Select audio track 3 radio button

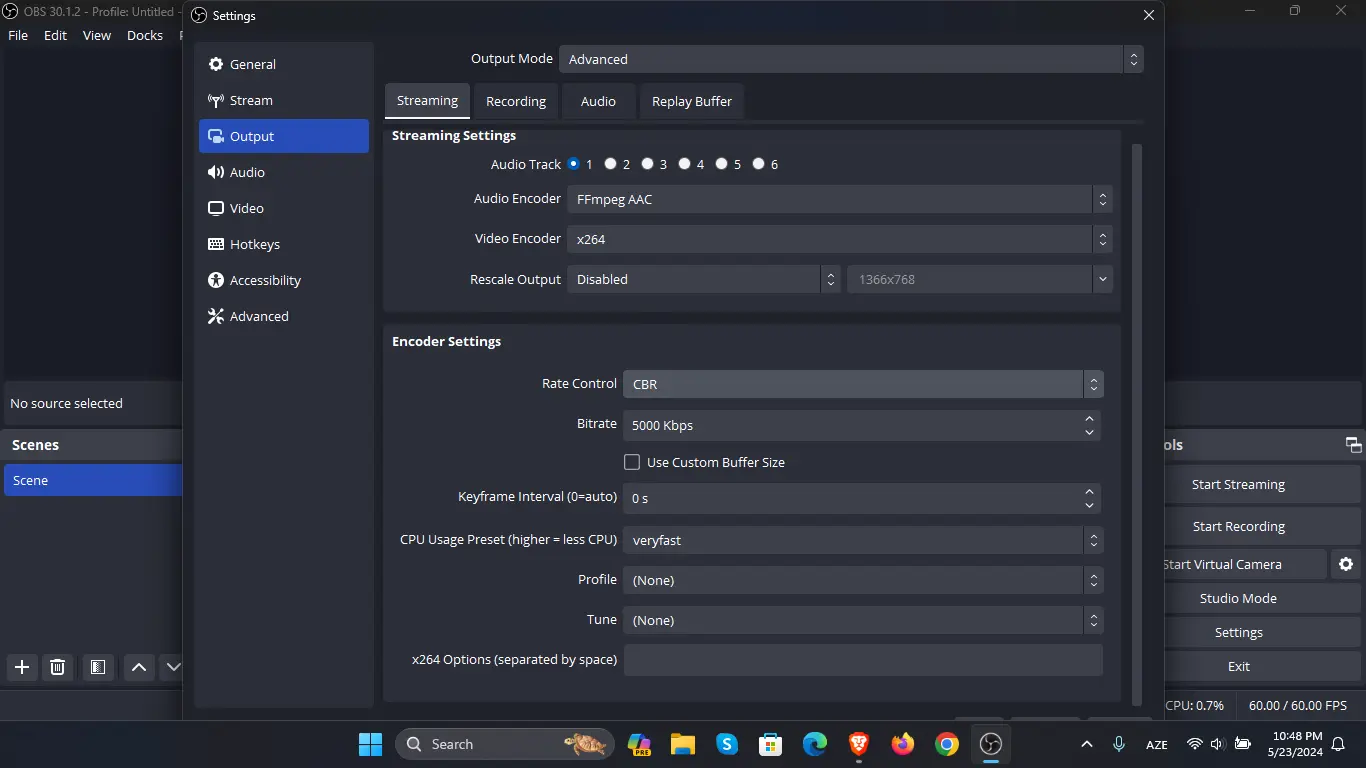(647, 164)
